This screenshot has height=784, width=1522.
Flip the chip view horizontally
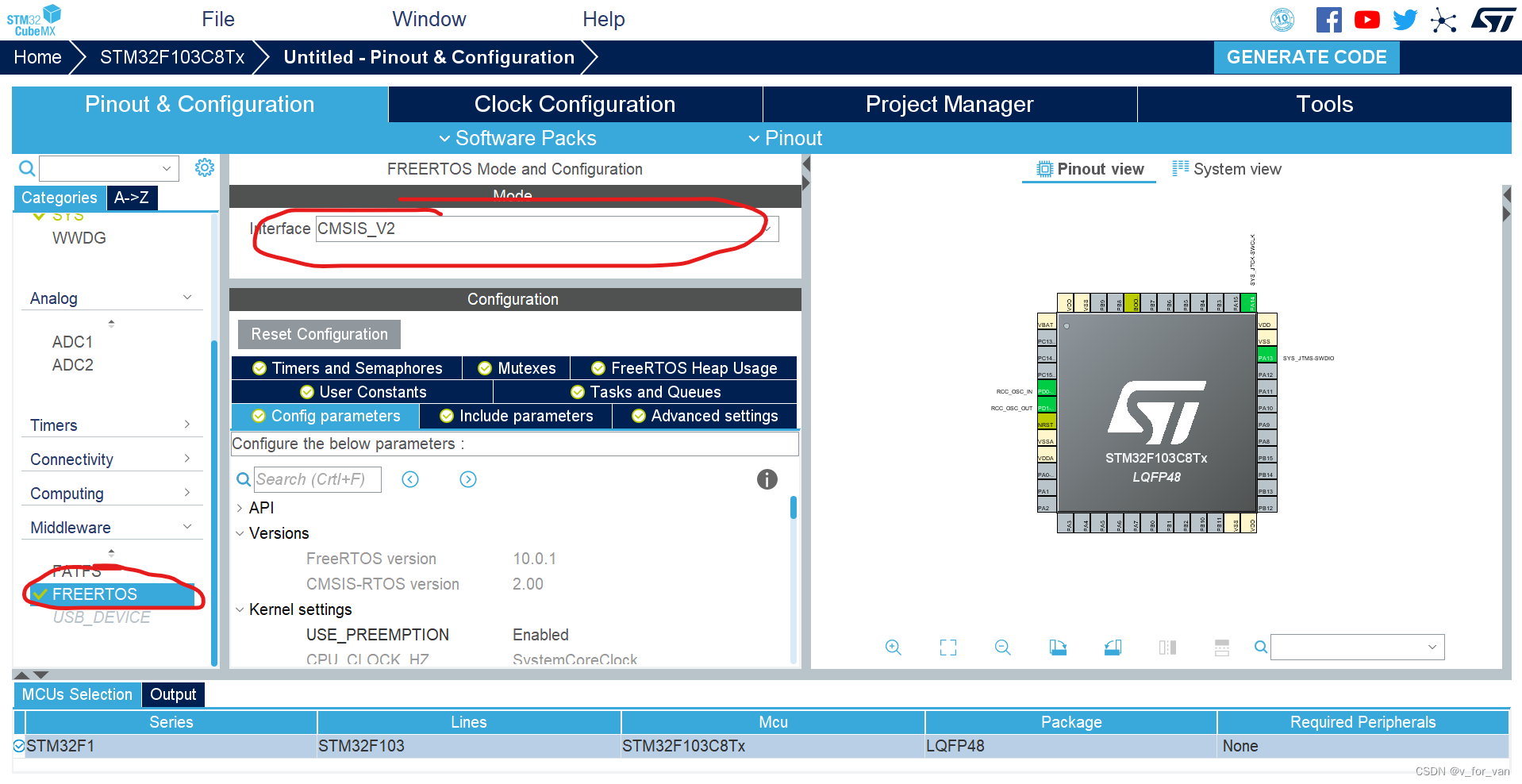pos(1167,648)
